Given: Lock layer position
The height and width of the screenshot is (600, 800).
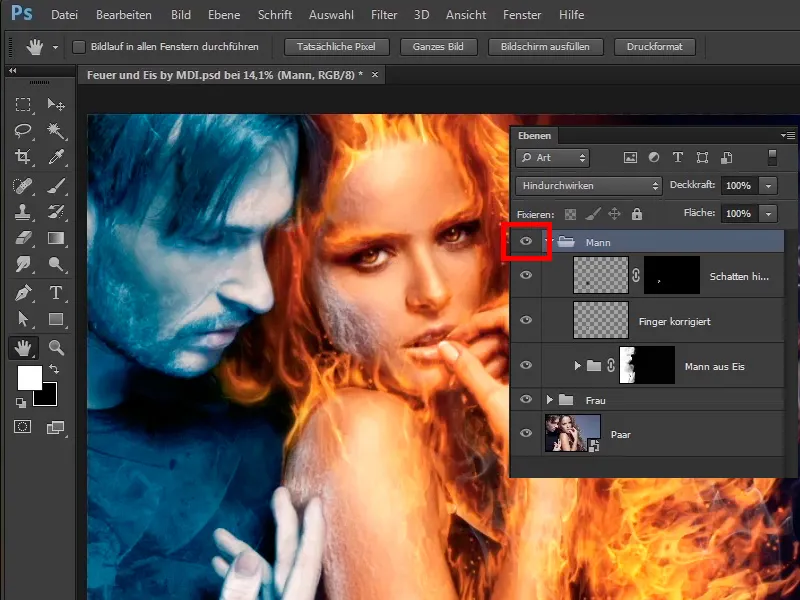Looking at the screenshot, I should point(614,214).
